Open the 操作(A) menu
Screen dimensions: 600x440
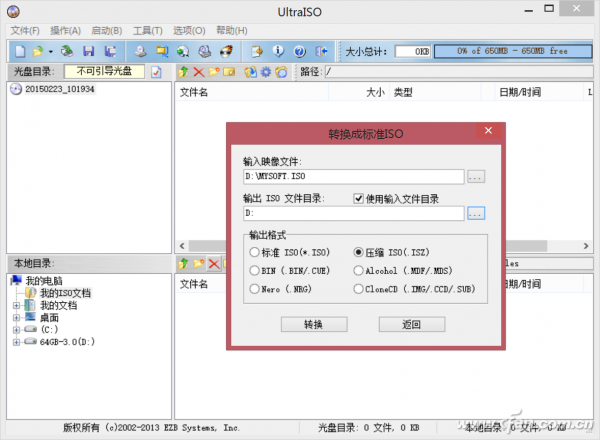[x=65, y=31]
